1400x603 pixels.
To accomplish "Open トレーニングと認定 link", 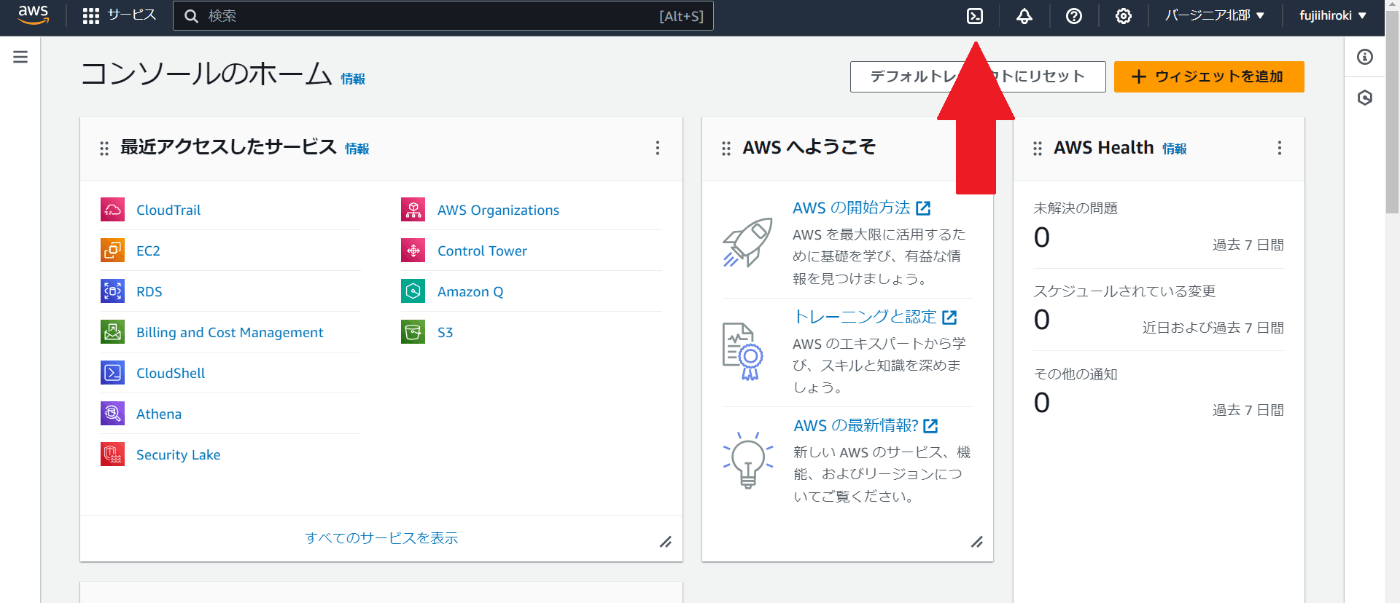I will point(875,317).
